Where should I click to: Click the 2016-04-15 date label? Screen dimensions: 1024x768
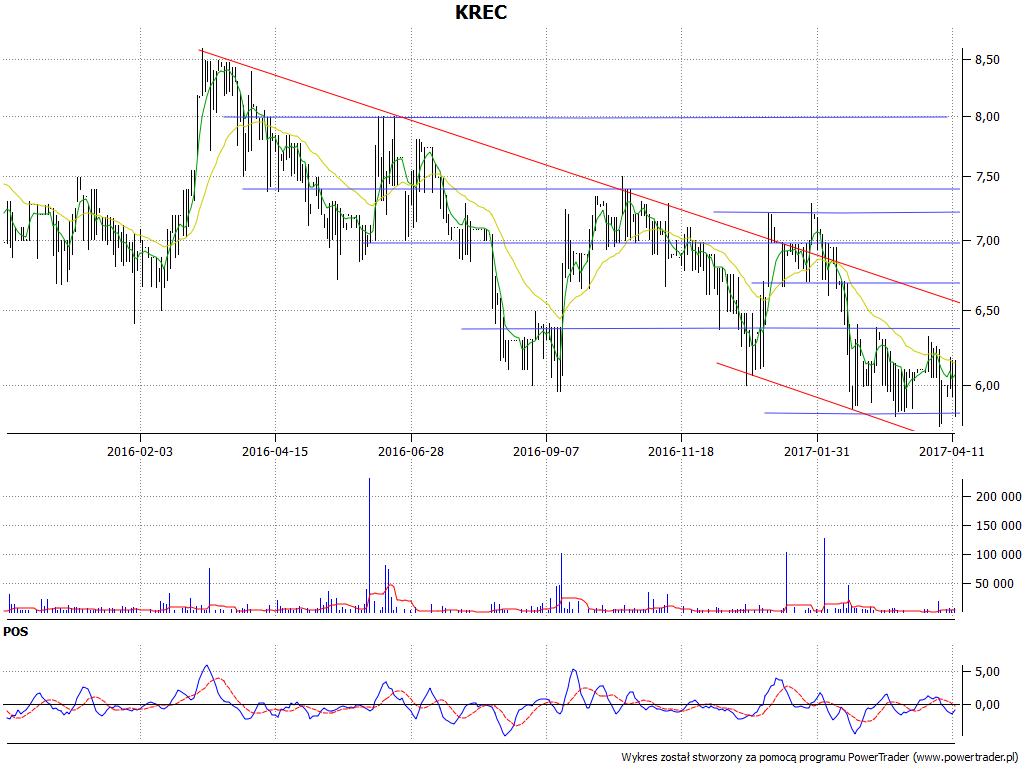275,451
